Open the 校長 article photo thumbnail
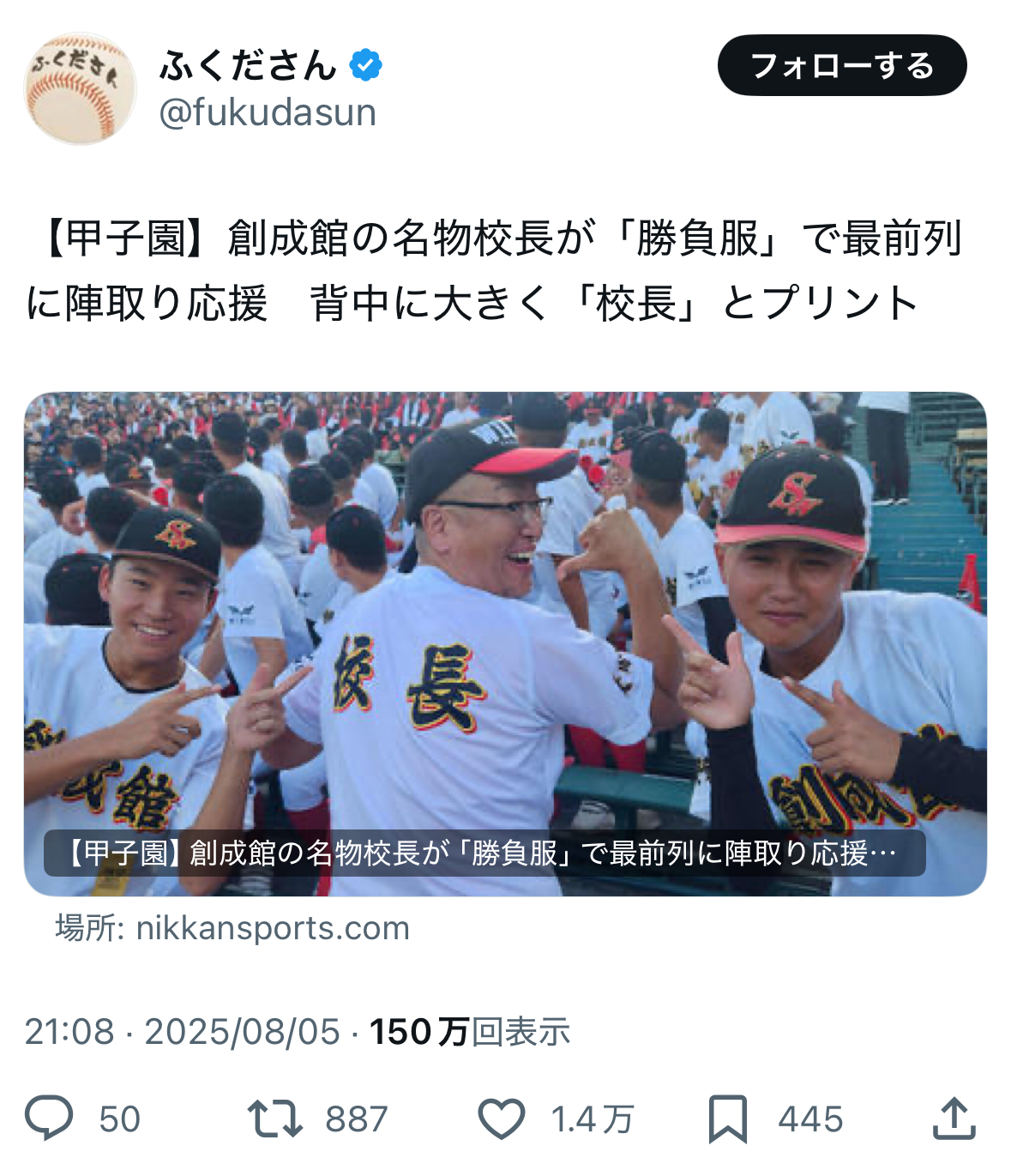The image size is (1011, 1176). [505, 644]
